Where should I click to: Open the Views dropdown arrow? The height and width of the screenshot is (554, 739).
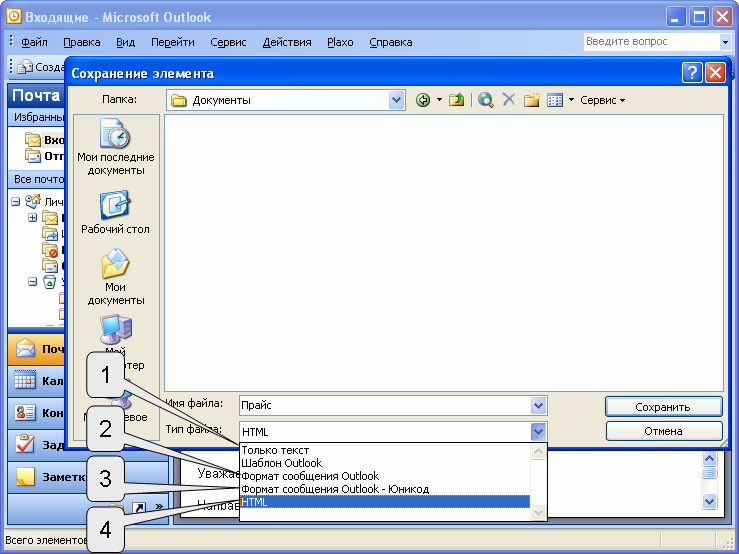coord(571,100)
